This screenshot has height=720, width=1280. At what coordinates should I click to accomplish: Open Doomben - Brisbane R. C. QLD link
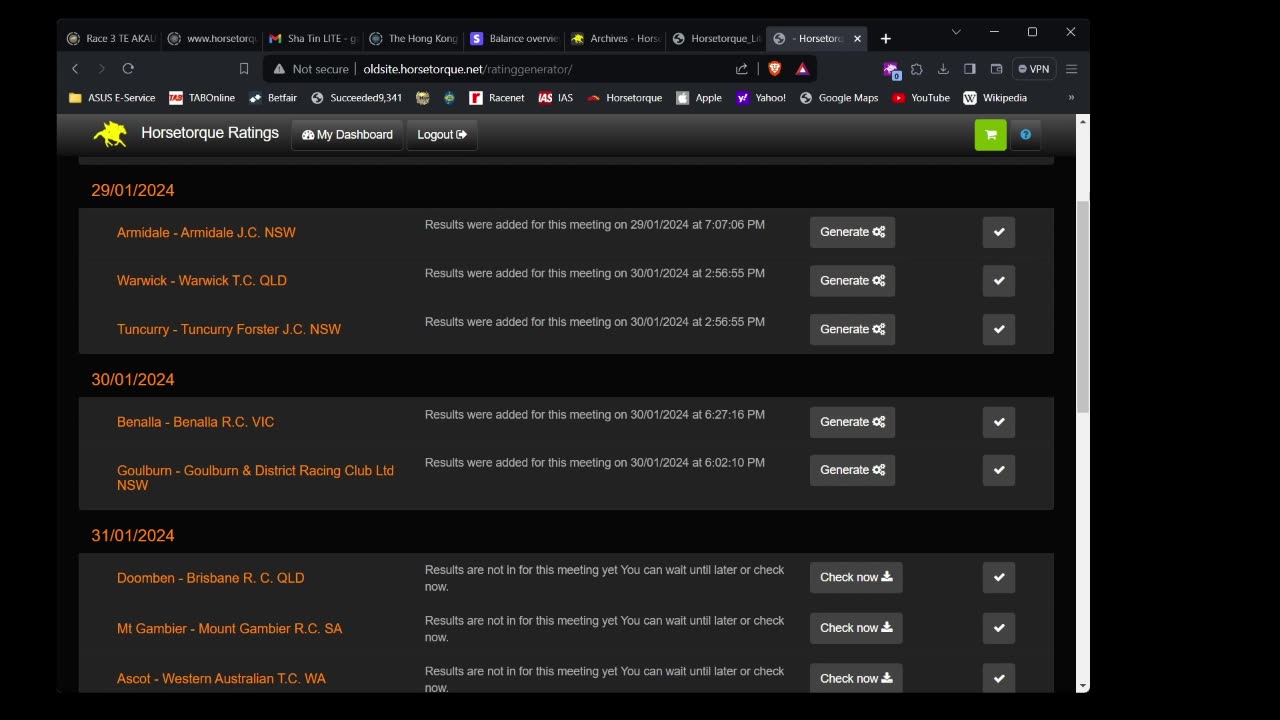(x=210, y=578)
